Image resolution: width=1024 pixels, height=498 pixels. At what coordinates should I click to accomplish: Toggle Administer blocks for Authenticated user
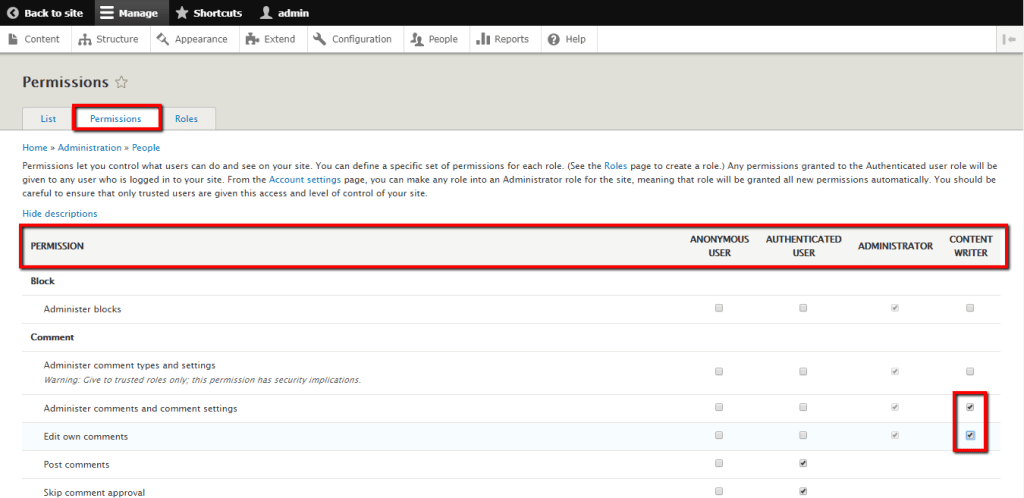[x=803, y=308]
